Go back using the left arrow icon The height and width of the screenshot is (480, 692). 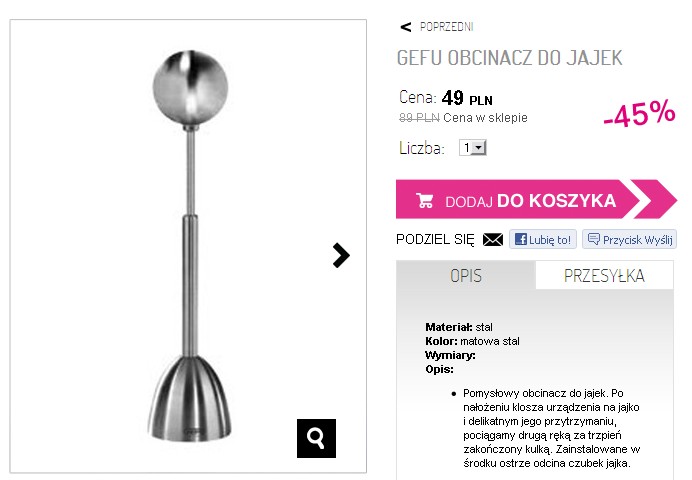pos(406,27)
